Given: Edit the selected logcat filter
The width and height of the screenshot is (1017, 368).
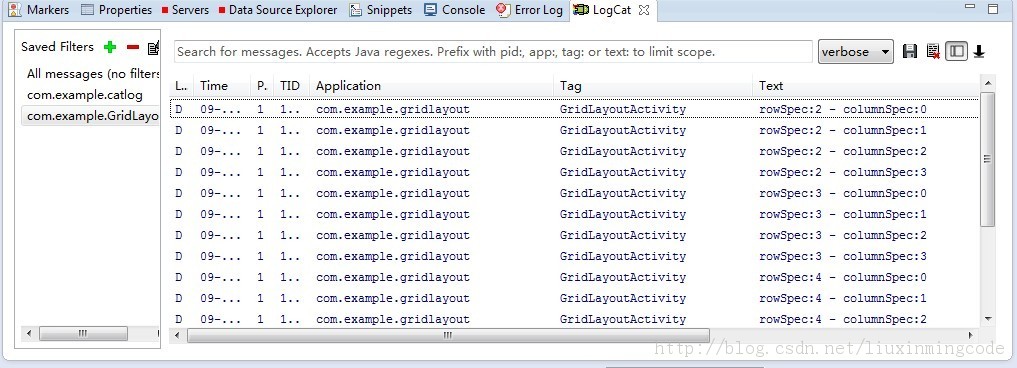Looking at the screenshot, I should pos(154,47).
